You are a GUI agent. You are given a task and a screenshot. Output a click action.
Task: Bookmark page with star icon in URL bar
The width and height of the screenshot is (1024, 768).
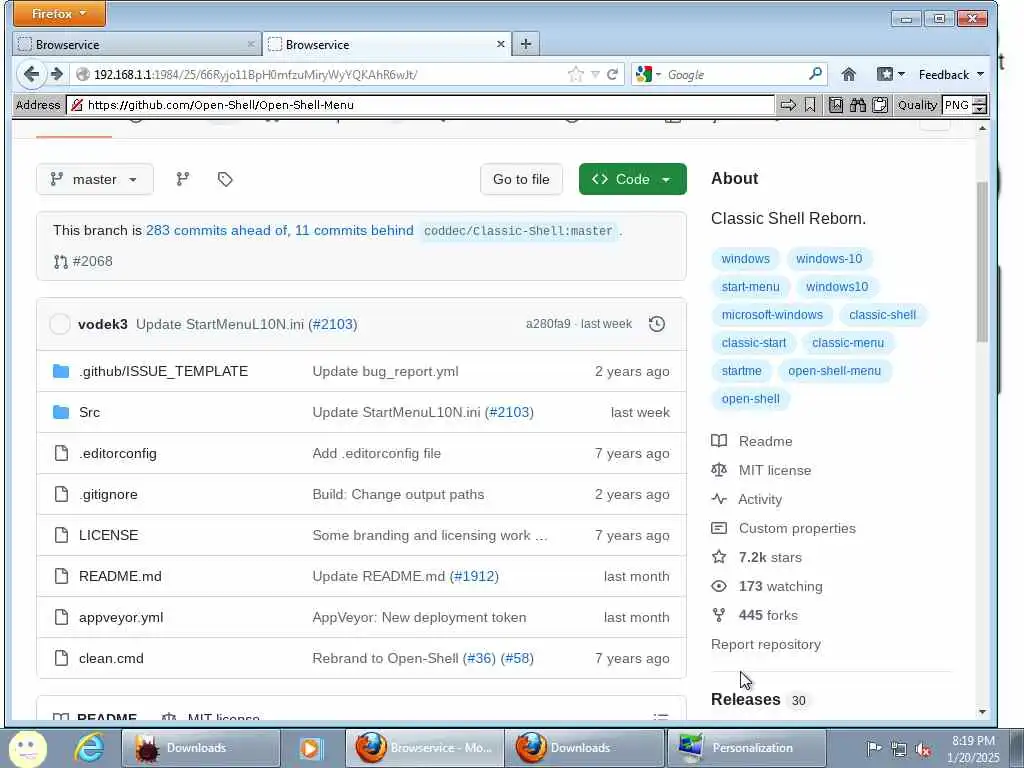575,74
